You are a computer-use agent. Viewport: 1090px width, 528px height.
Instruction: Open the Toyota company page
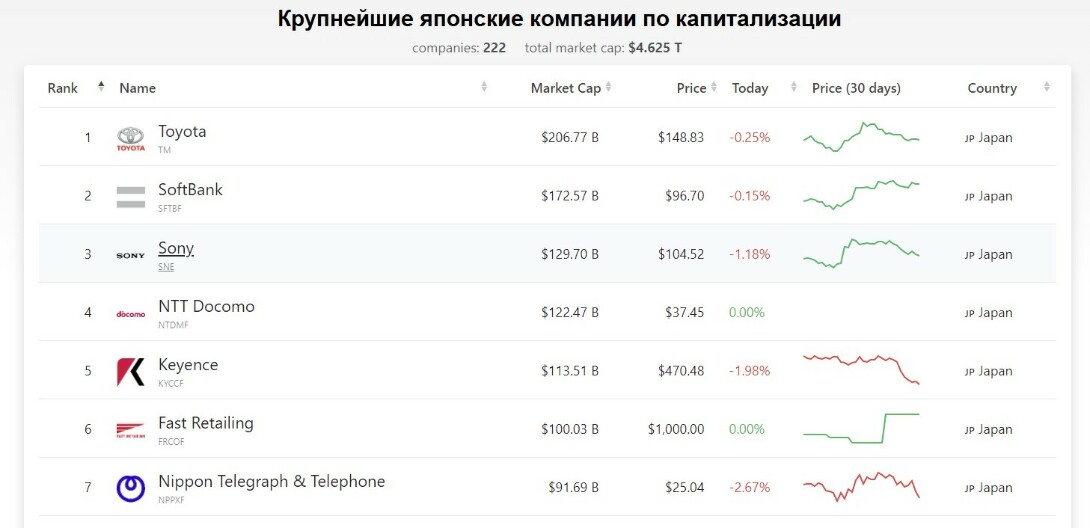click(182, 131)
